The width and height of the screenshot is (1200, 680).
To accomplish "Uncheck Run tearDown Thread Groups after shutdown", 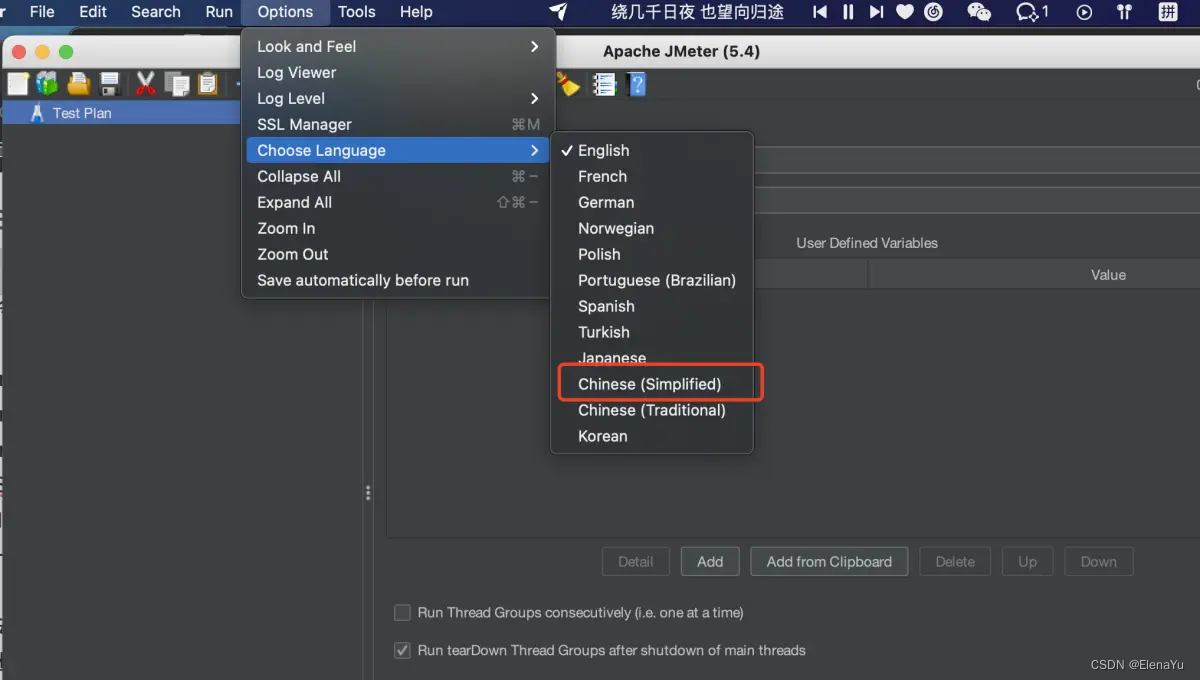I will pyautogui.click(x=402, y=650).
